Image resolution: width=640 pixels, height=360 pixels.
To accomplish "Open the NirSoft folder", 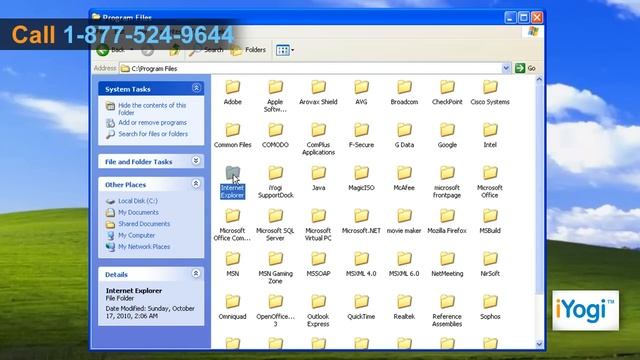I will coord(490,264).
